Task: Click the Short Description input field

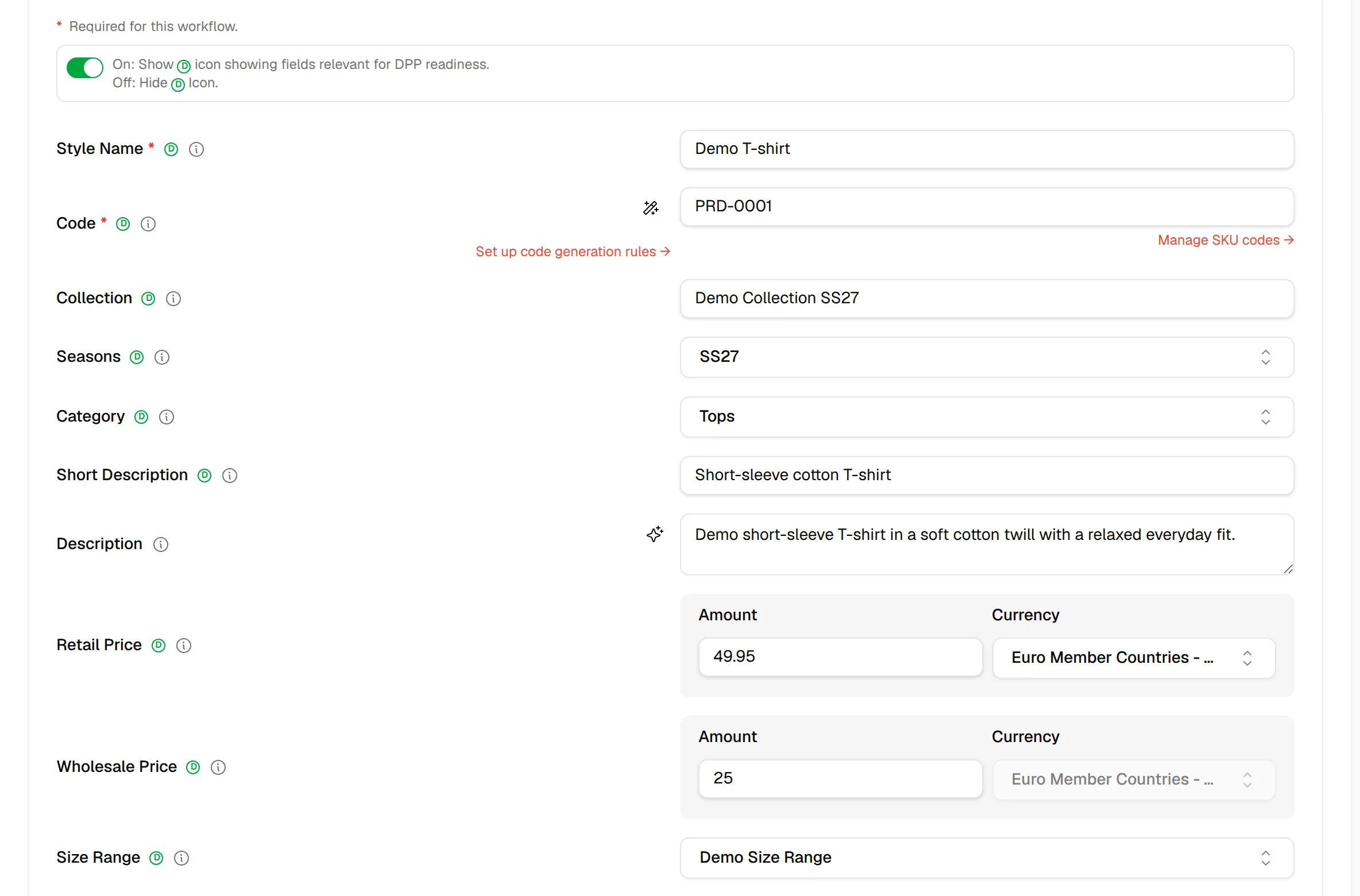Action: click(x=987, y=476)
